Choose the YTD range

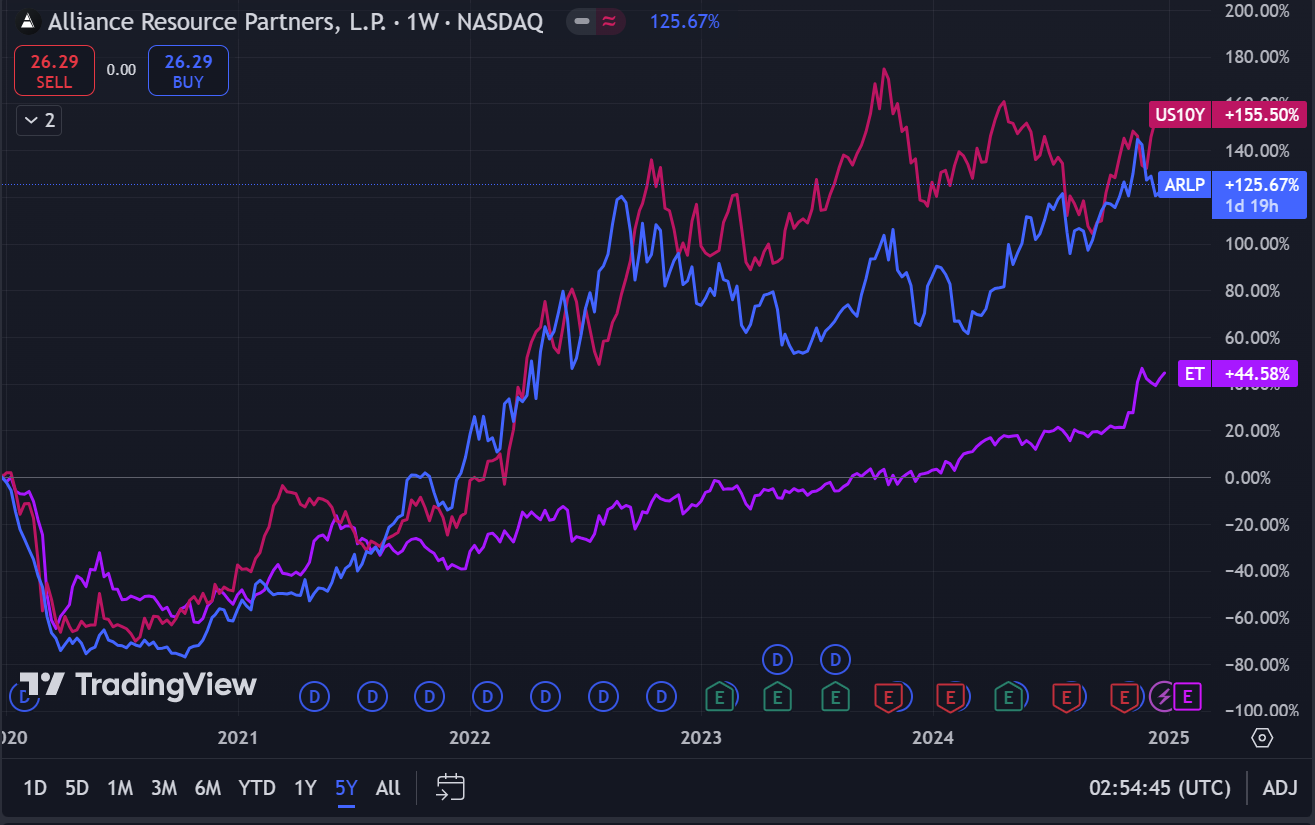click(x=257, y=788)
